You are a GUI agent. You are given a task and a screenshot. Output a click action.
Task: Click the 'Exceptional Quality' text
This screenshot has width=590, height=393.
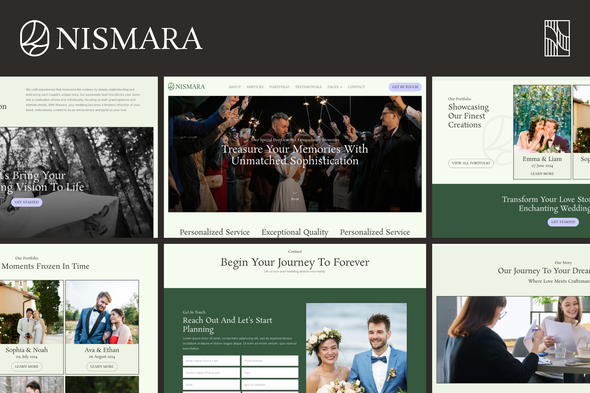[295, 232]
